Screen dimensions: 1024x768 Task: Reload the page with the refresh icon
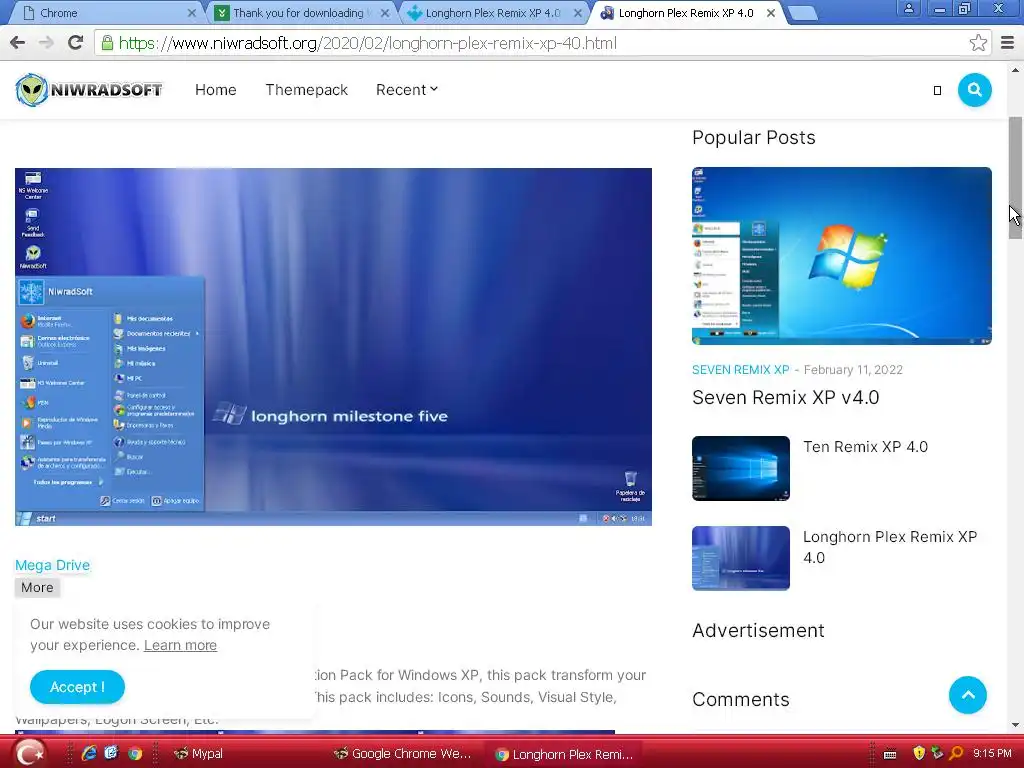point(76,43)
